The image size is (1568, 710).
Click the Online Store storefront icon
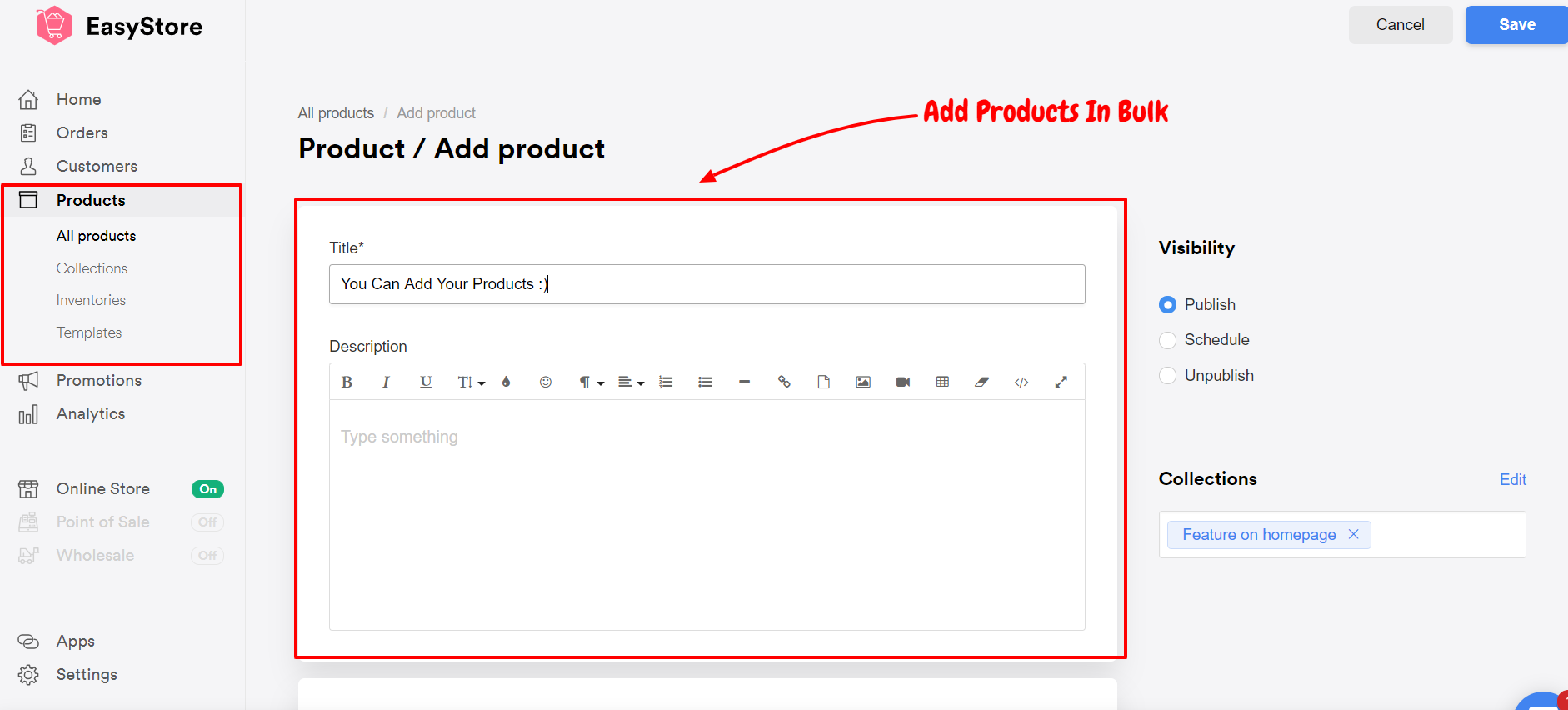(28, 489)
